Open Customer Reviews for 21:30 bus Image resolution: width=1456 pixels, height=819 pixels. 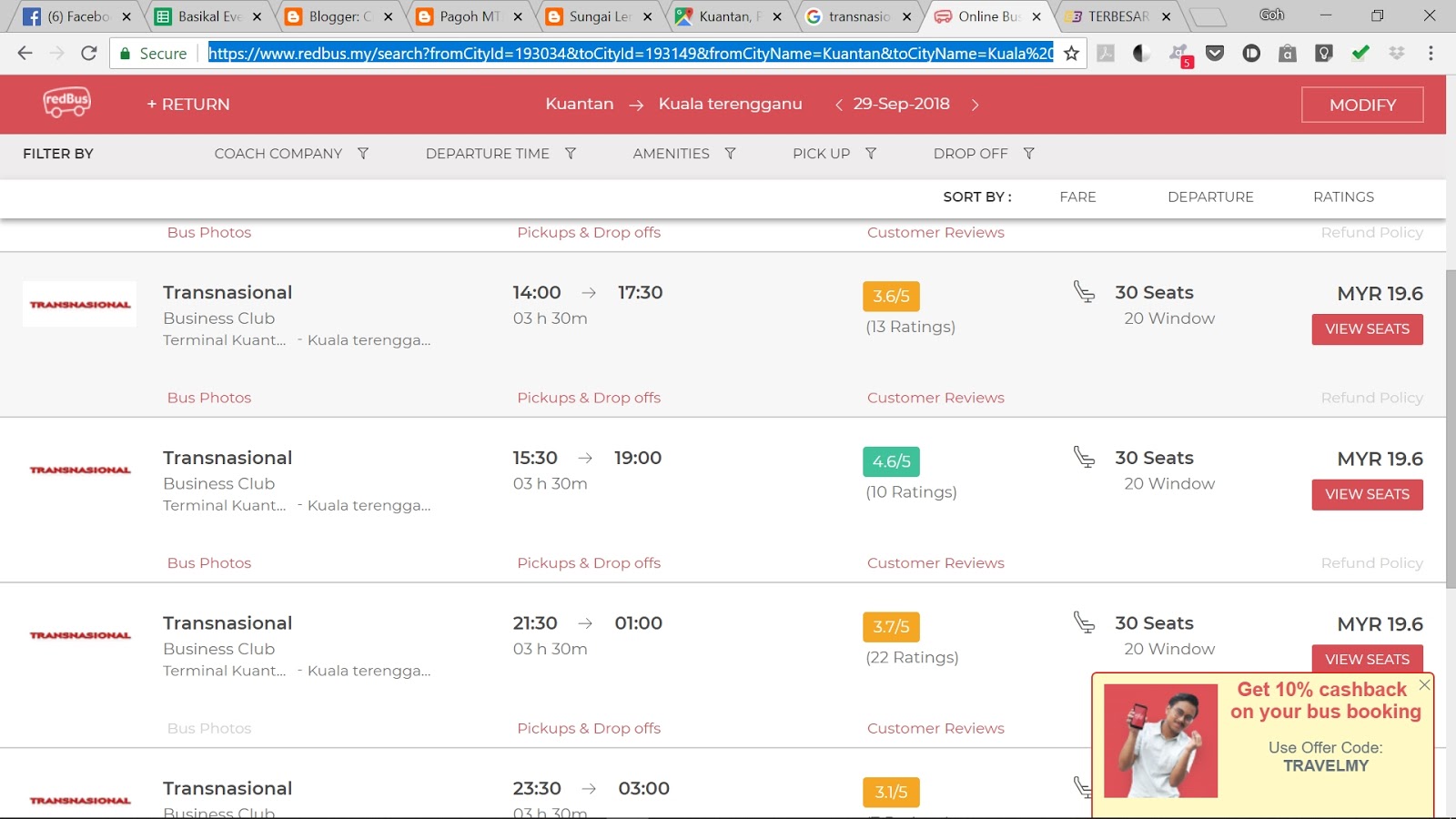(935, 728)
